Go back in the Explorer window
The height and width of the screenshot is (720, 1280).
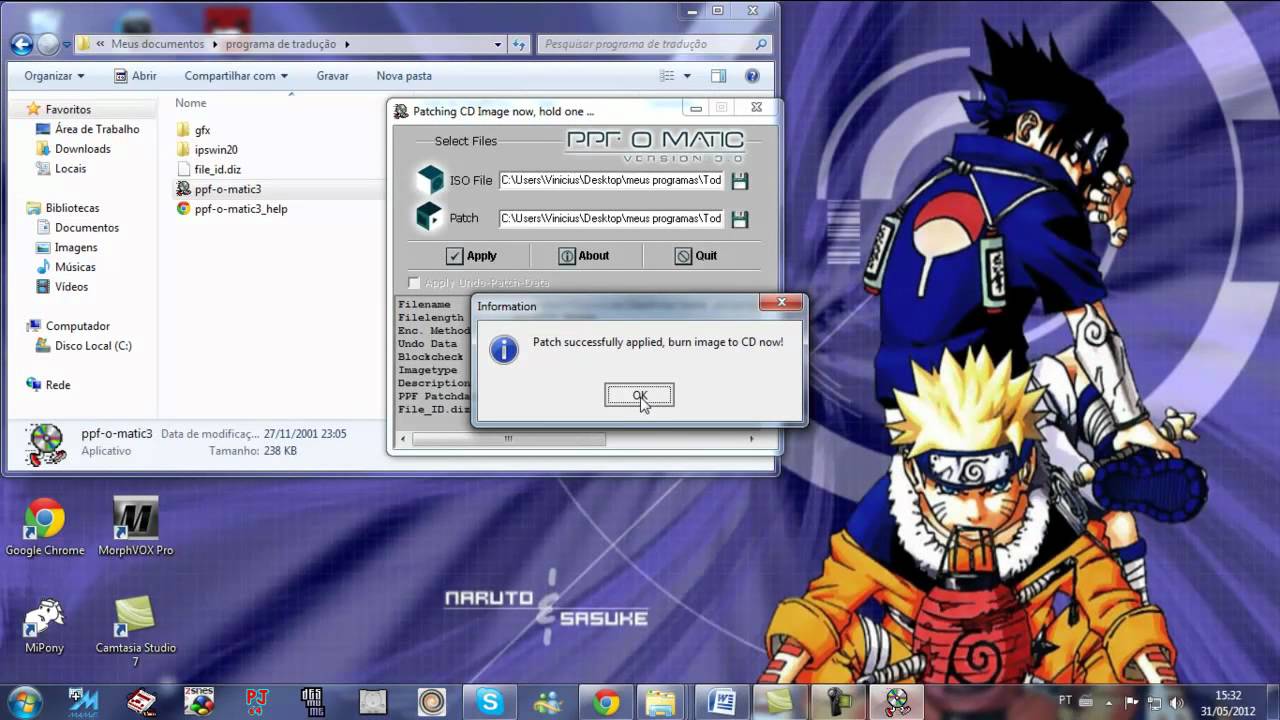click(x=21, y=44)
